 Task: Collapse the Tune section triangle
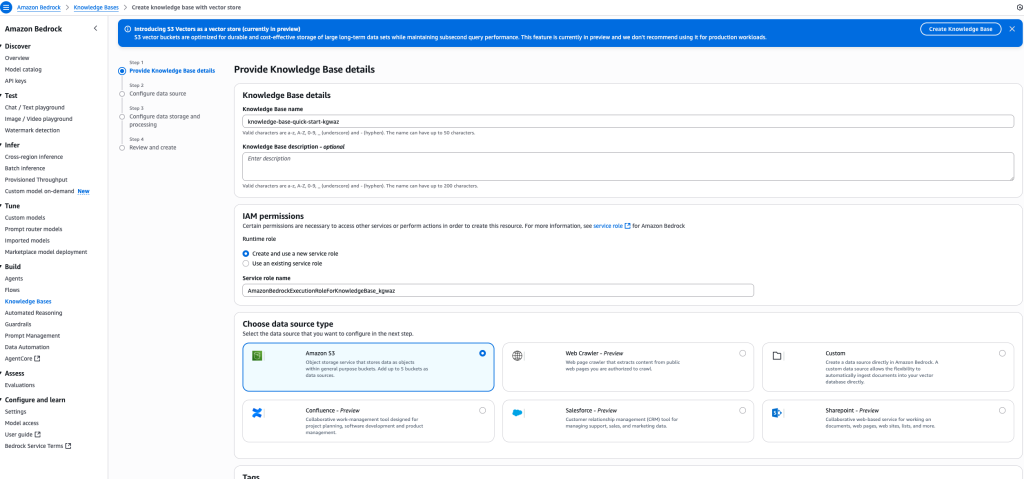point(1,206)
